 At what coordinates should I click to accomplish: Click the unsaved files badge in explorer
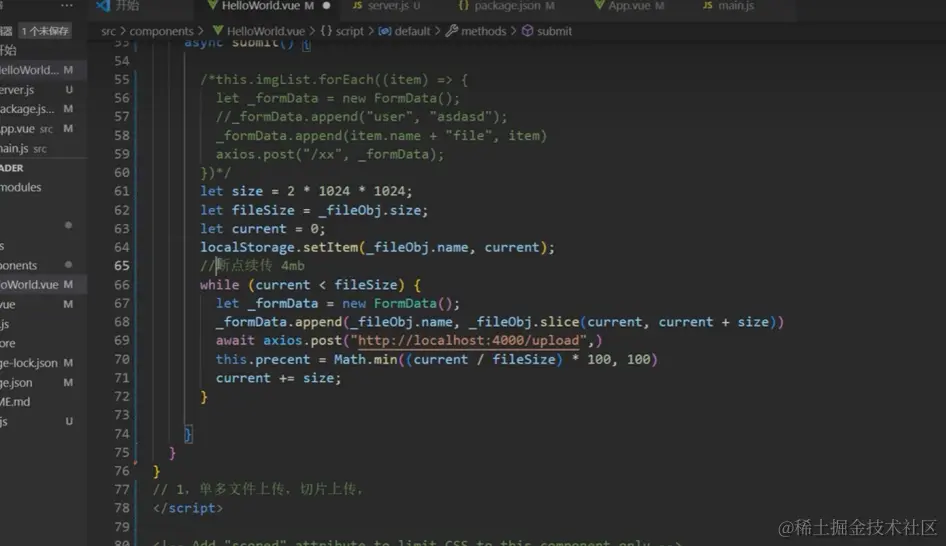45,31
